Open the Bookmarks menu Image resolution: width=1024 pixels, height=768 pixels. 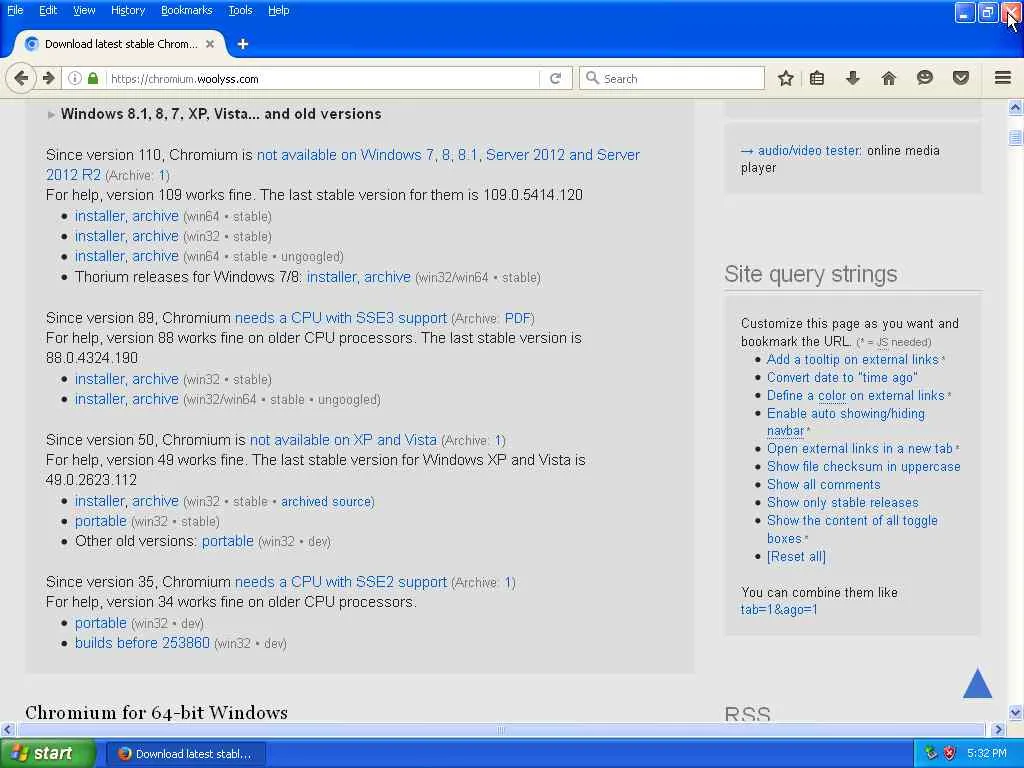187,10
